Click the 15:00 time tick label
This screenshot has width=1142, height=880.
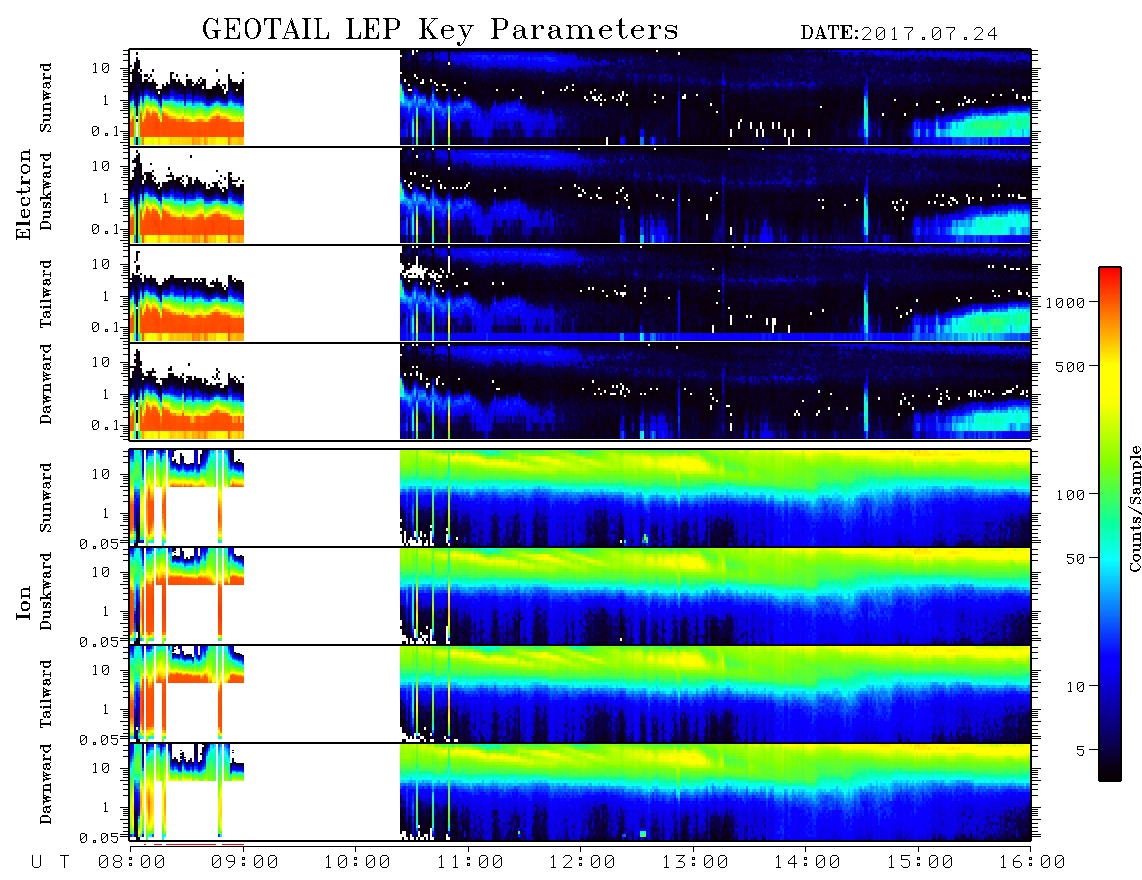(x=919, y=863)
